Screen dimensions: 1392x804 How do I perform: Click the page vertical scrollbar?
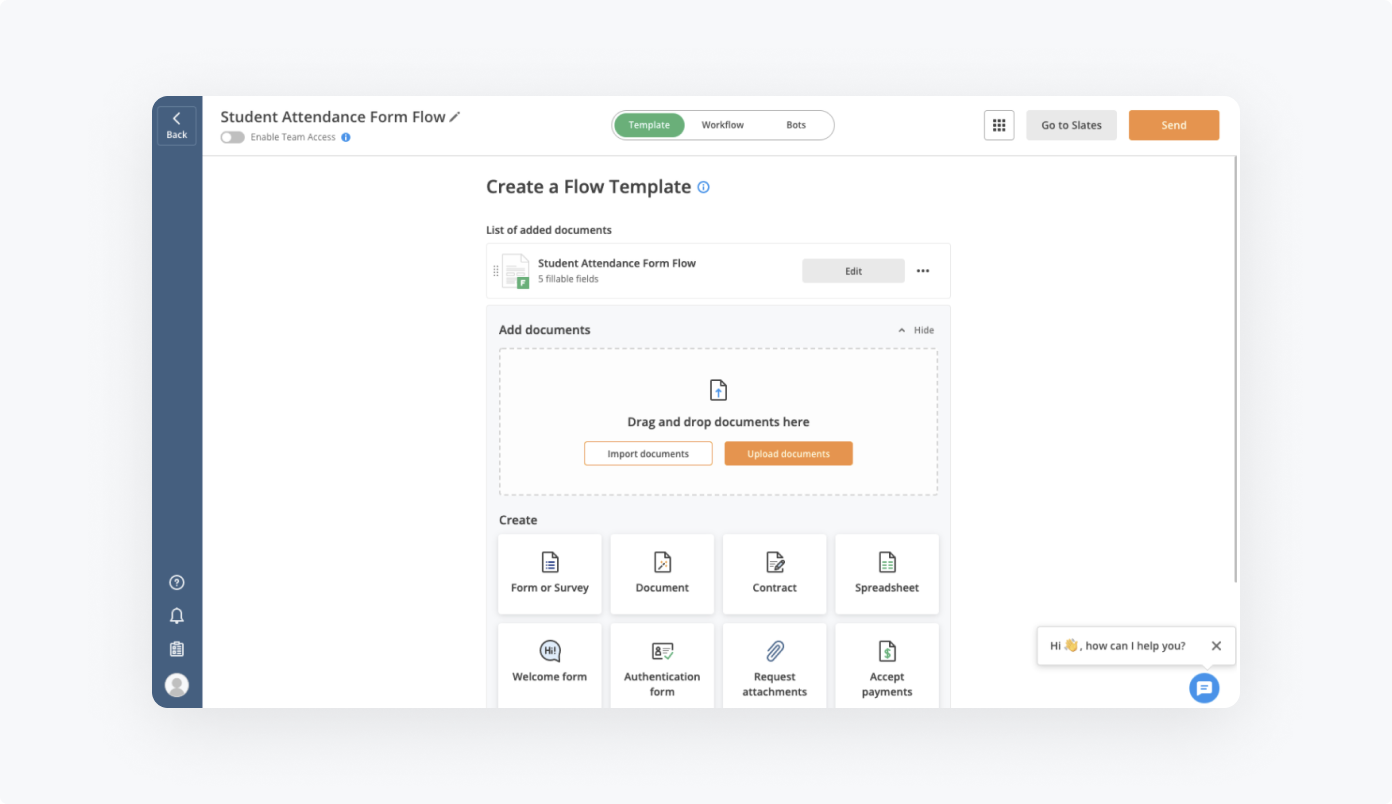(x=1236, y=370)
